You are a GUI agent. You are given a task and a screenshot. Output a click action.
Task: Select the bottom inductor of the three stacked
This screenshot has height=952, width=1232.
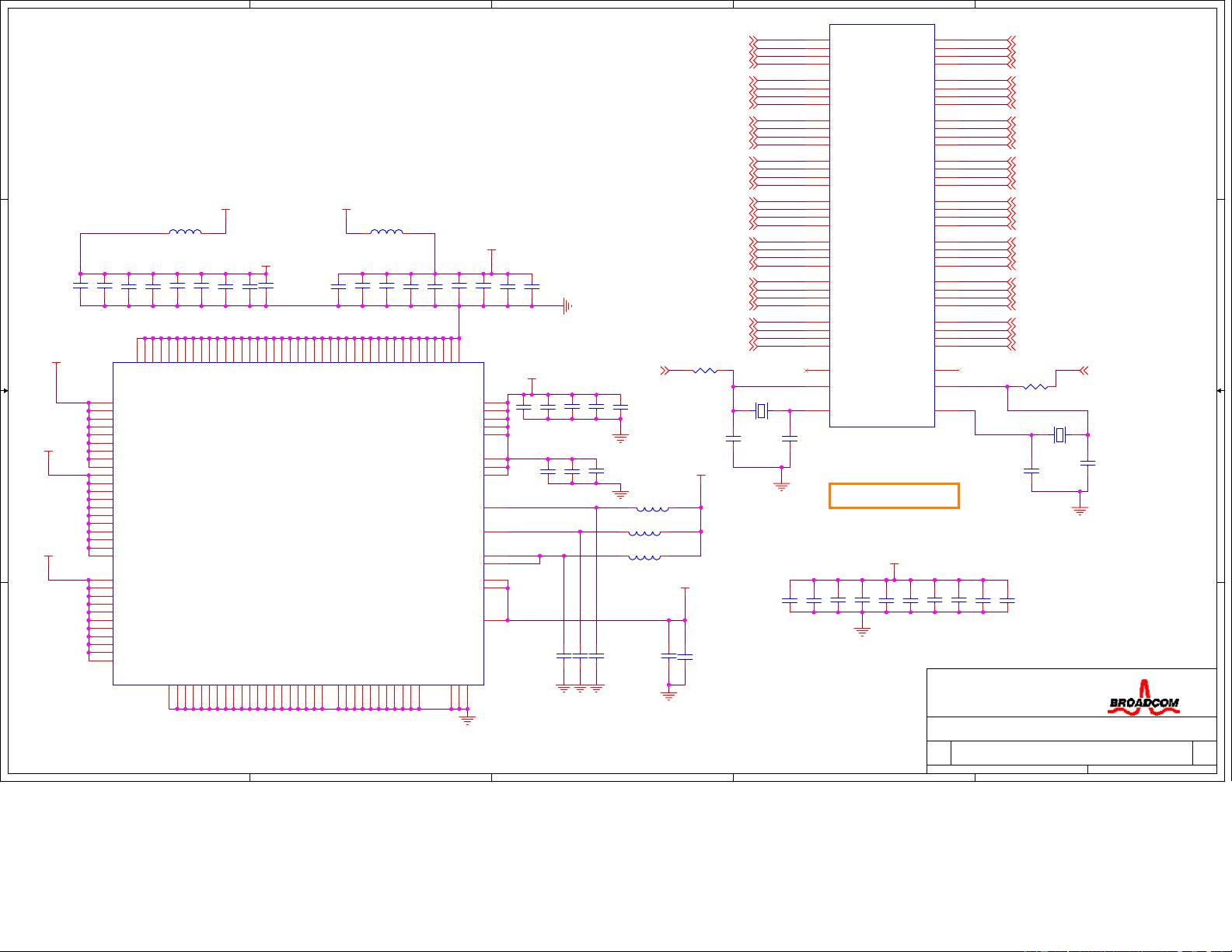[x=644, y=557]
